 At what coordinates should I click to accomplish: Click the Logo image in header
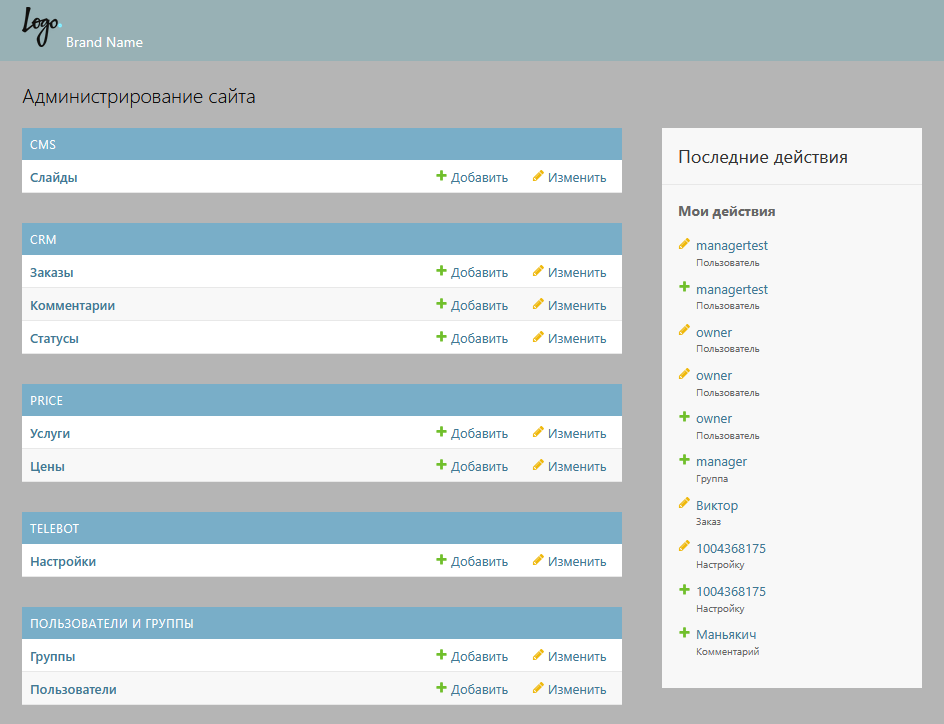pyautogui.click(x=40, y=27)
